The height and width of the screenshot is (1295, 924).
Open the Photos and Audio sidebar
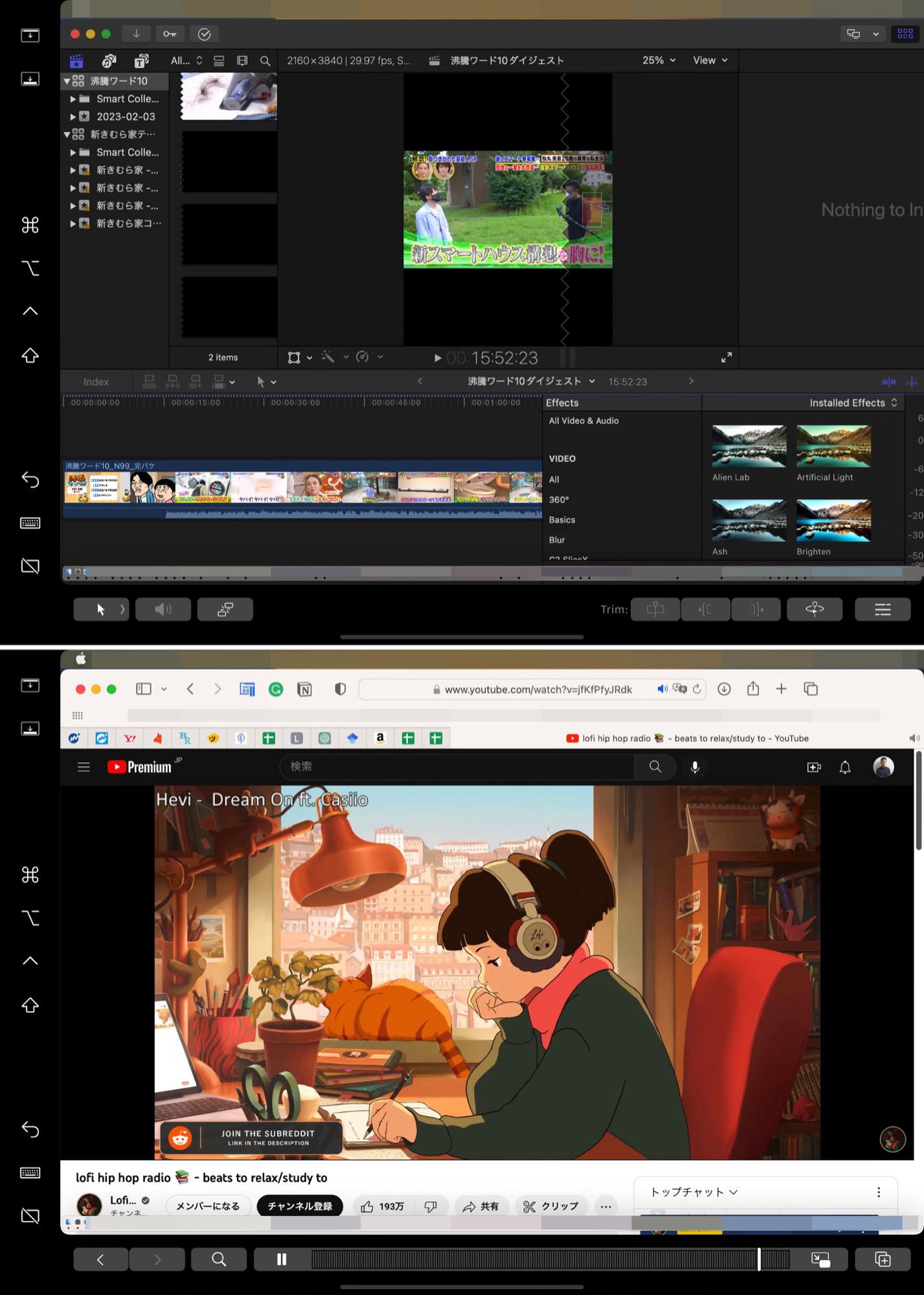click(x=109, y=61)
